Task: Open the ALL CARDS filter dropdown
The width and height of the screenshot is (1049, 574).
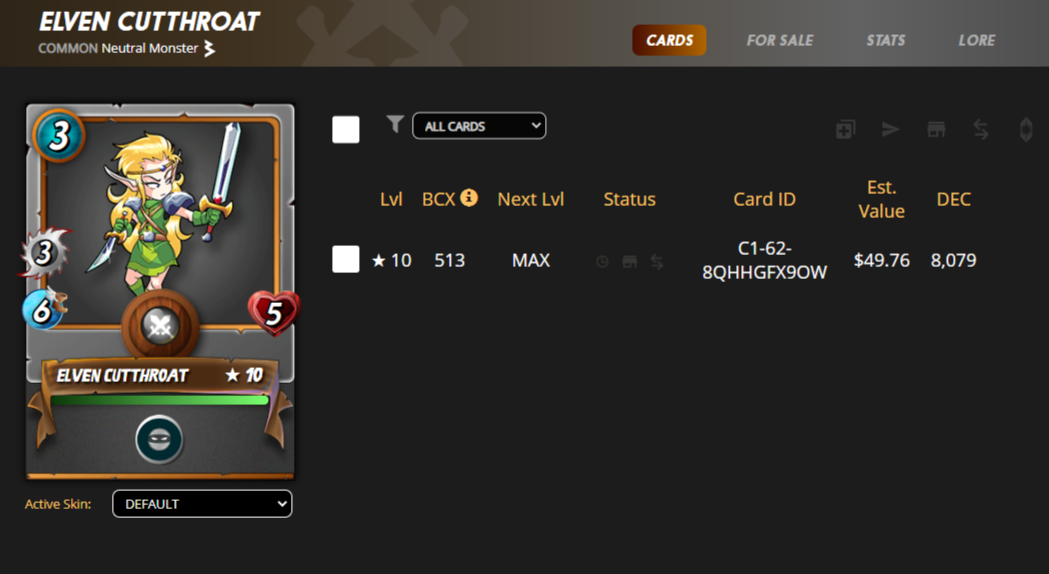Action: 479,126
